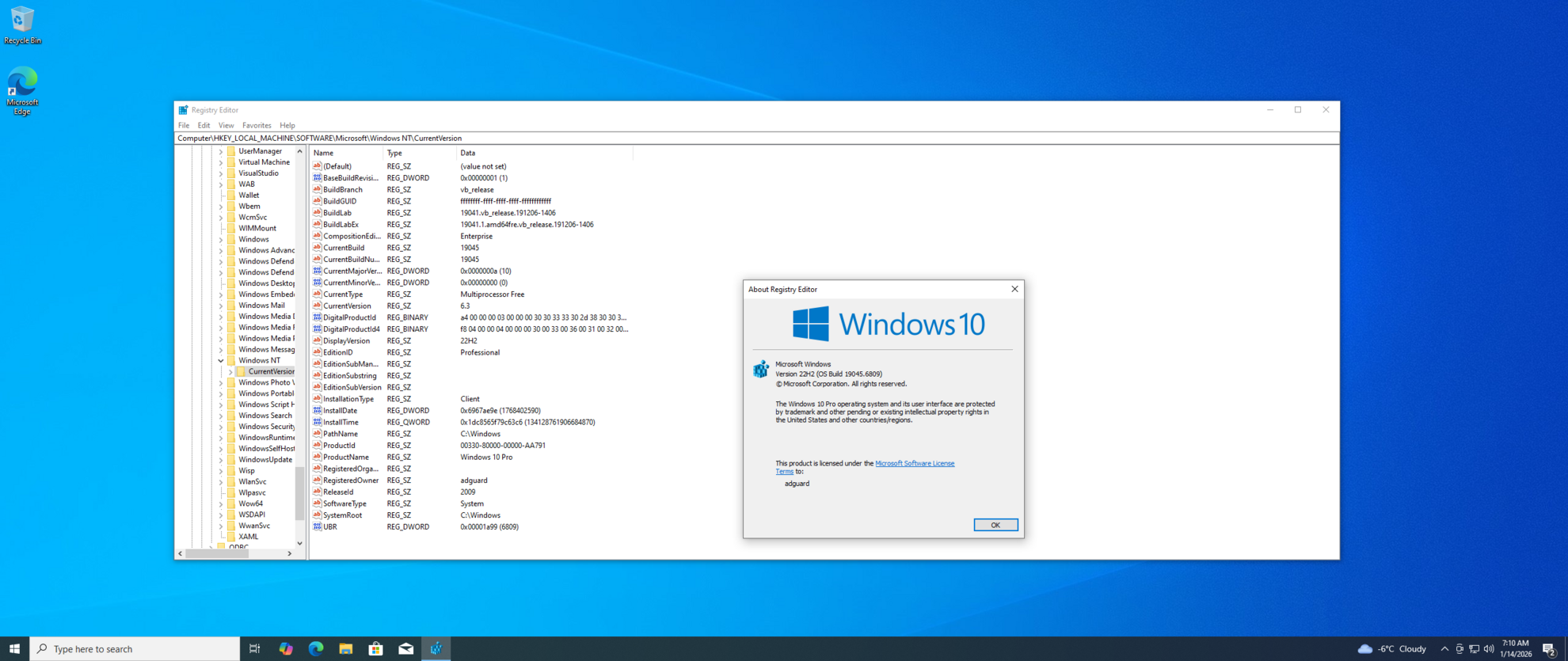Collapse the Windows NT key
Image resolution: width=1568 pixels, height=661 pixels.
pos(221,360)
